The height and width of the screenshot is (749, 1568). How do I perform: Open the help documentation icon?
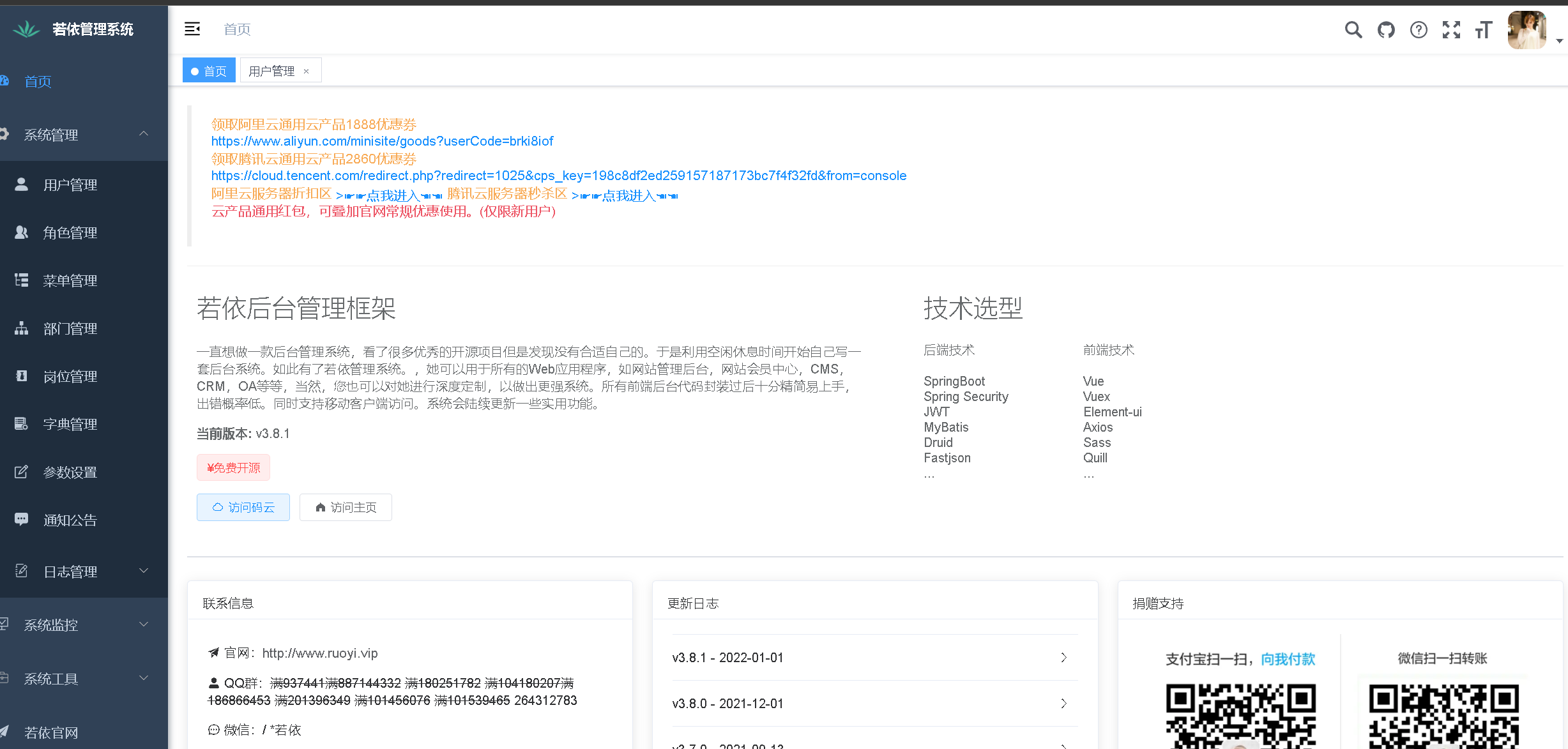tap(1419, 29)
